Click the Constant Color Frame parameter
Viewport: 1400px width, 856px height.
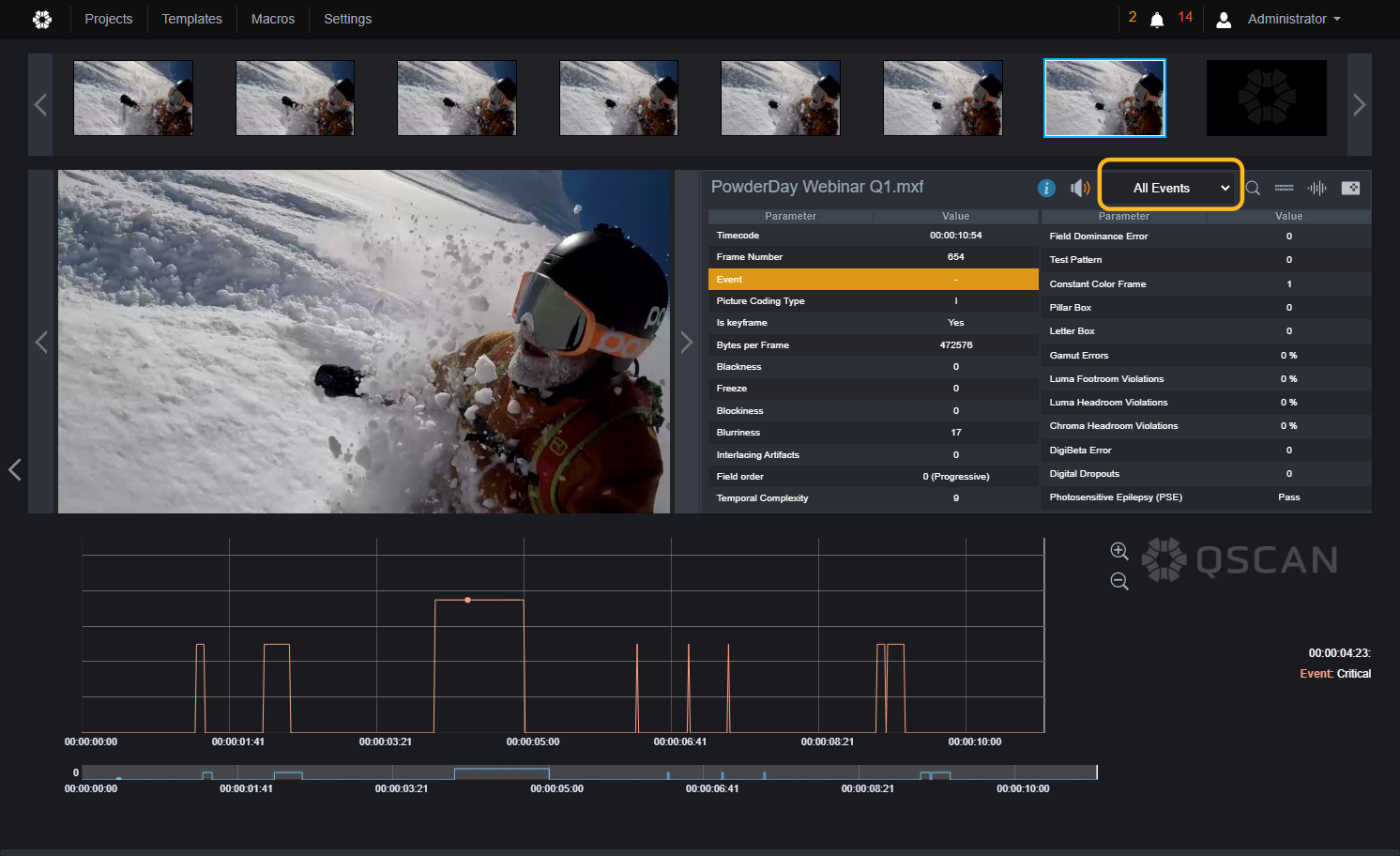[x=1098, y=284]
